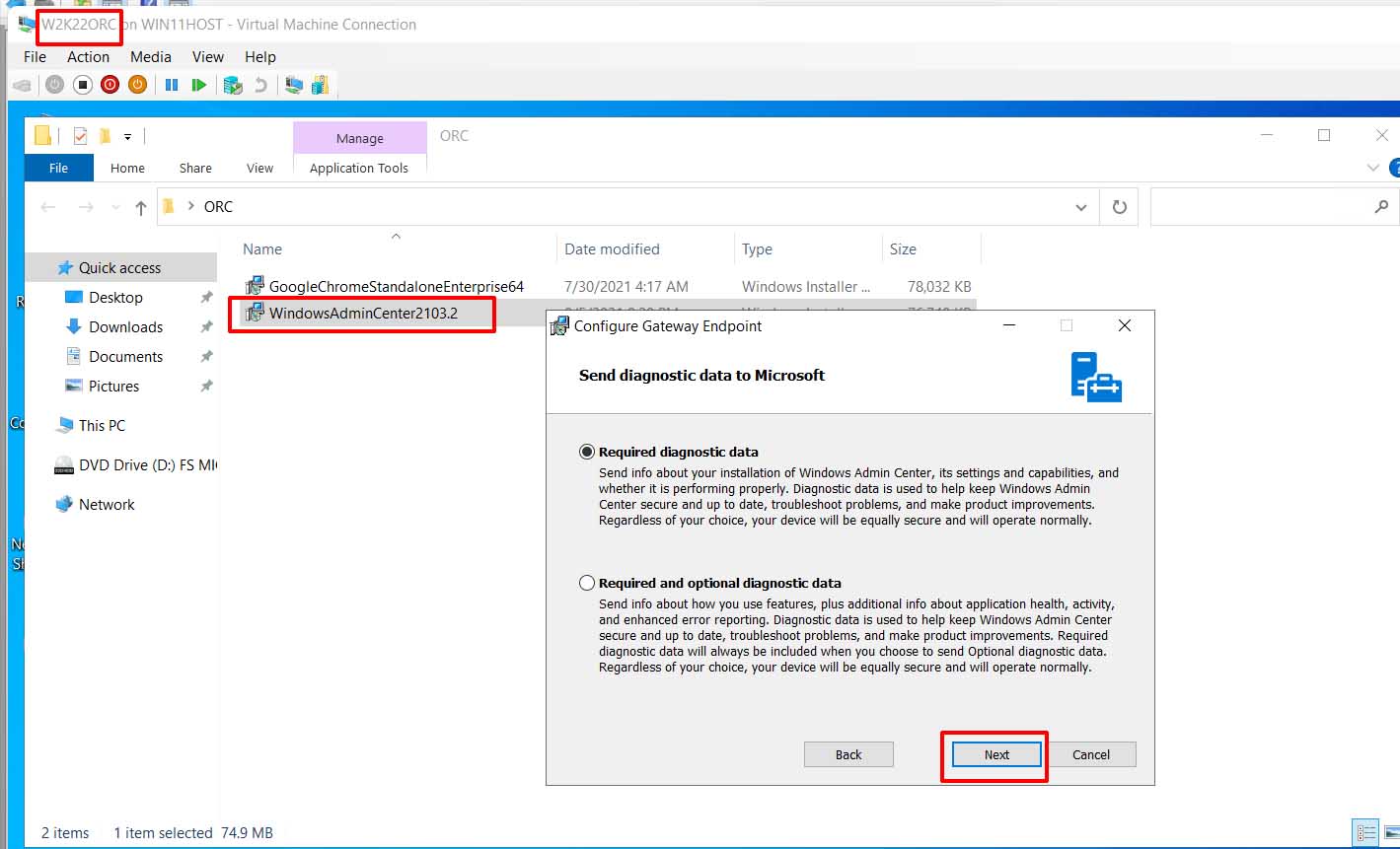Select This PC in navigation pane
The width and height of the screenshot is (1400, 849).
[x=102, y=425]
